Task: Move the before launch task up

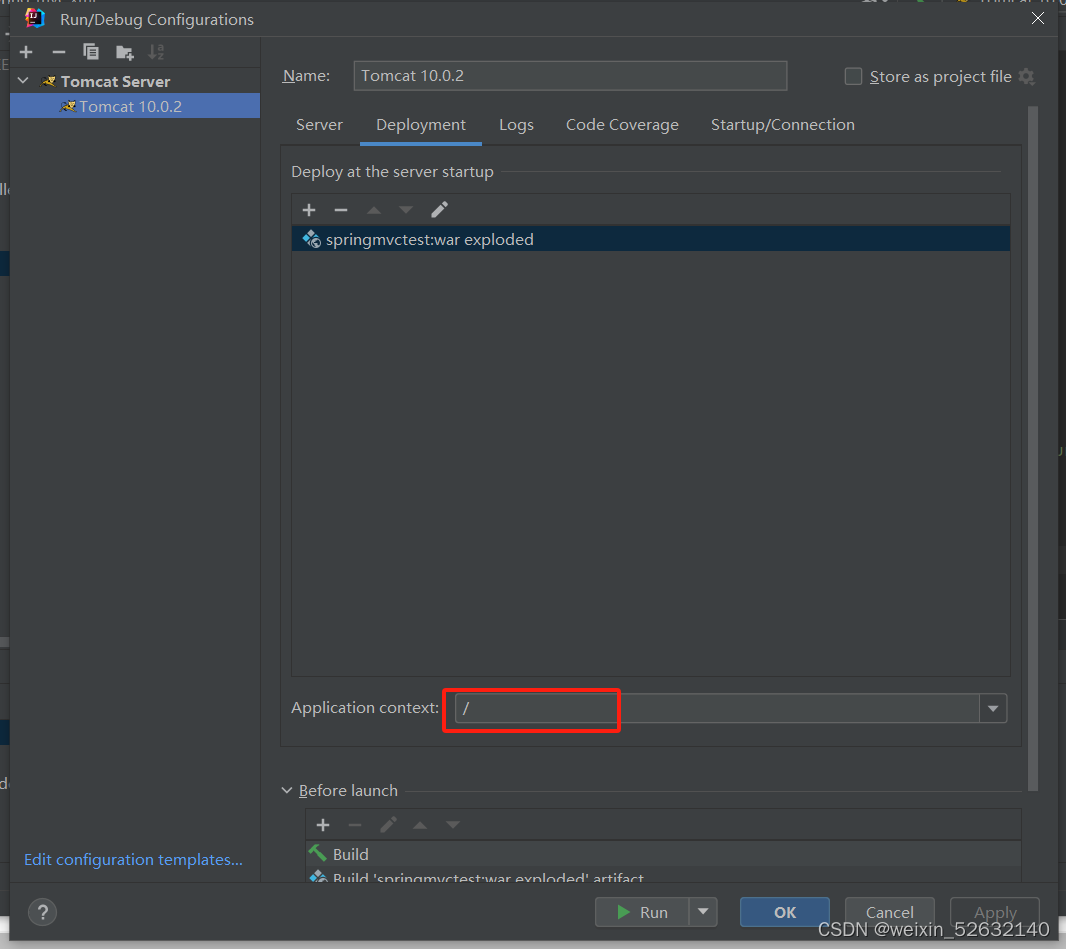Action: tap(420, 825)
